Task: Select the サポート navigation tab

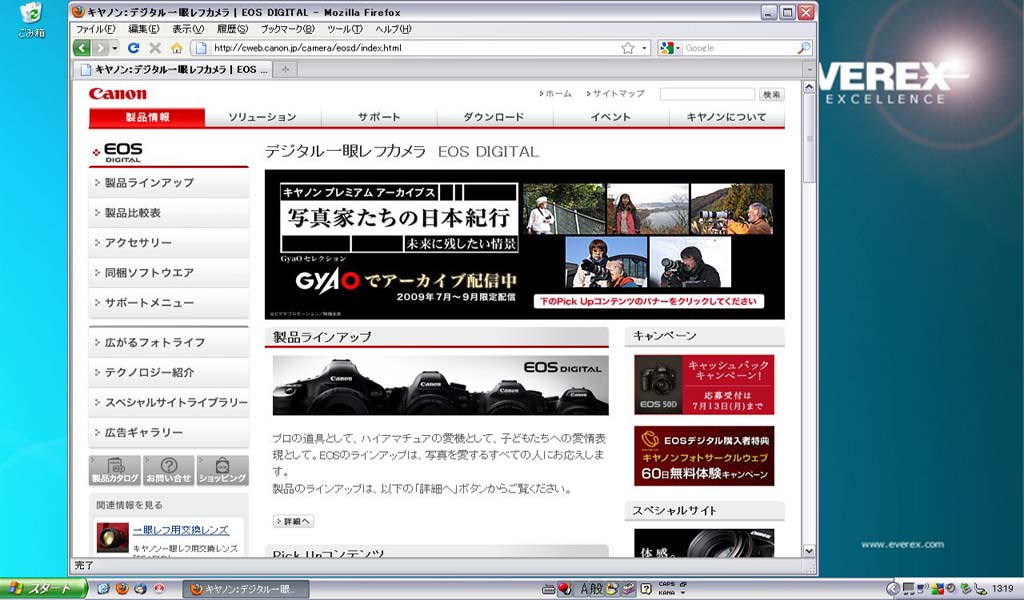Action: click(x=379, y=117)
